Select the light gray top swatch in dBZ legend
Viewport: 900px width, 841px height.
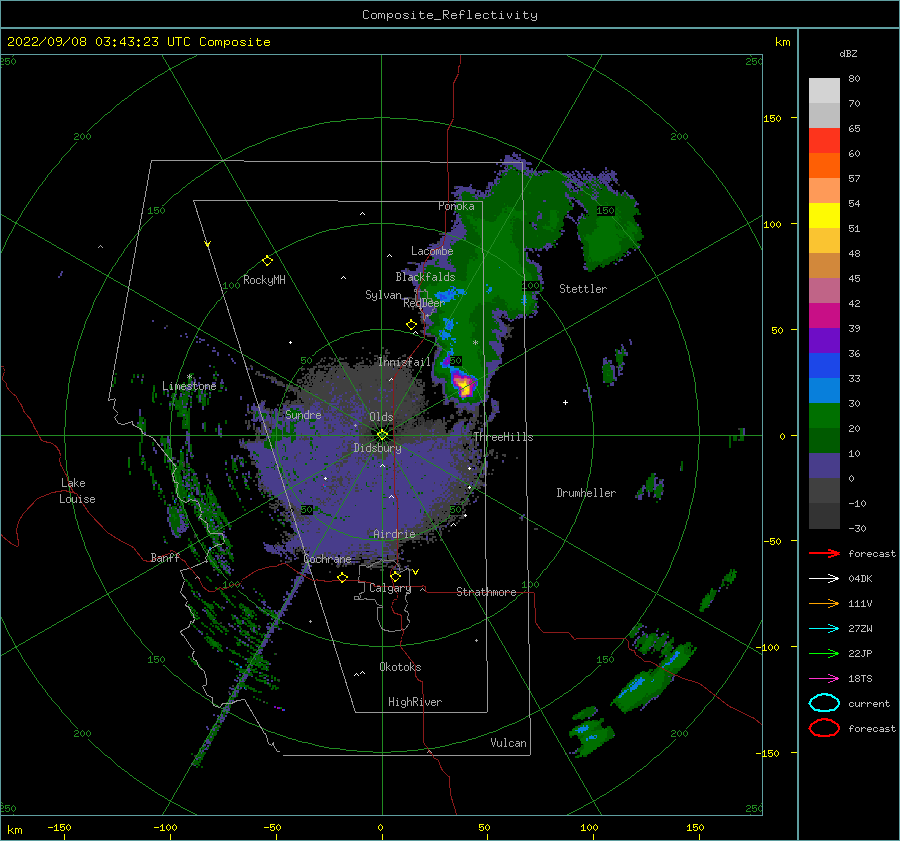click(x=824, y=91)
